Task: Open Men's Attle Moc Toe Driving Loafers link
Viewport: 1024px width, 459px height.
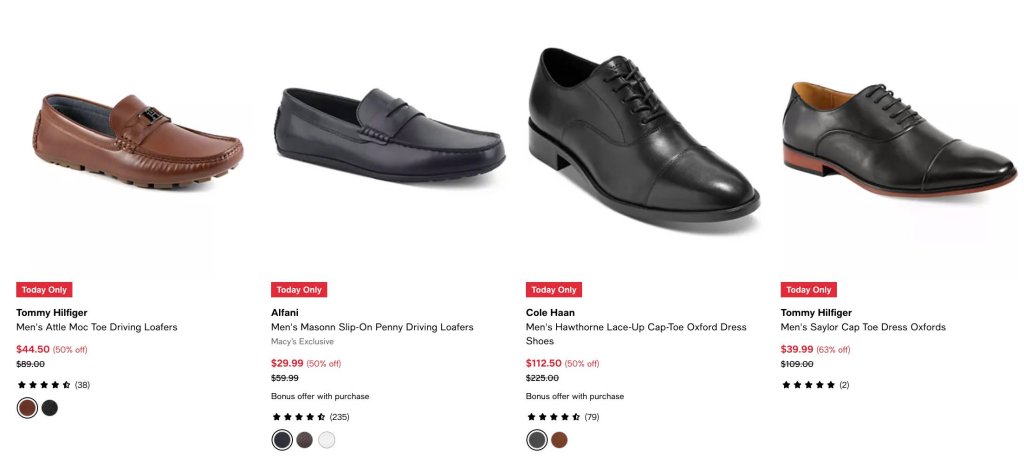Action: click(x=97, y=327)
